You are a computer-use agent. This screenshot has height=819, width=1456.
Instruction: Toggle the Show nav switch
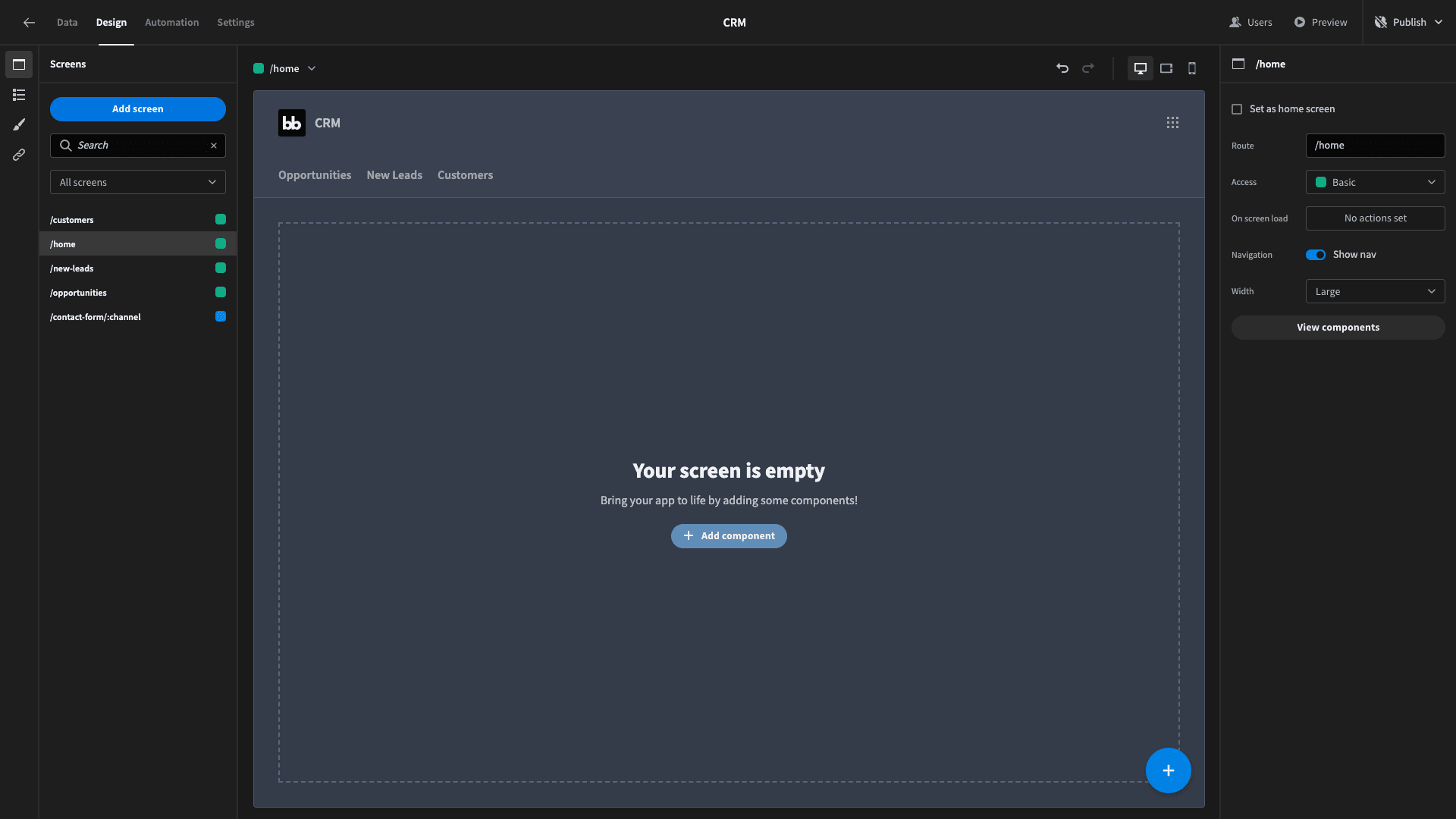pos(1316,255)
